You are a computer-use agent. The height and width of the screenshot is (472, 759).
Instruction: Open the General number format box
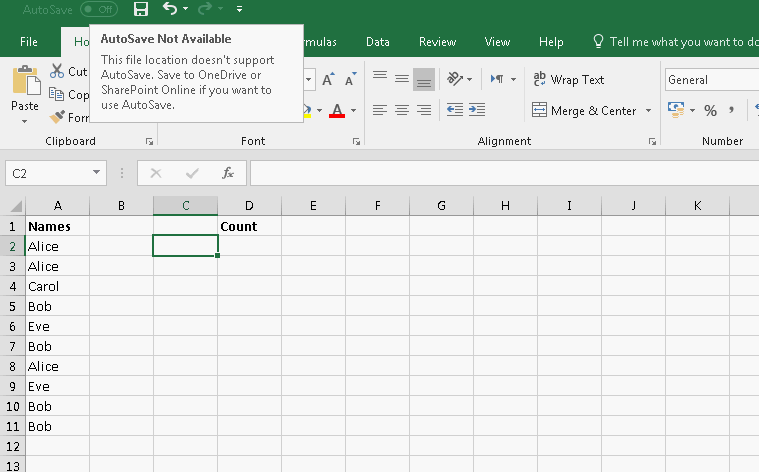(712, 80)
